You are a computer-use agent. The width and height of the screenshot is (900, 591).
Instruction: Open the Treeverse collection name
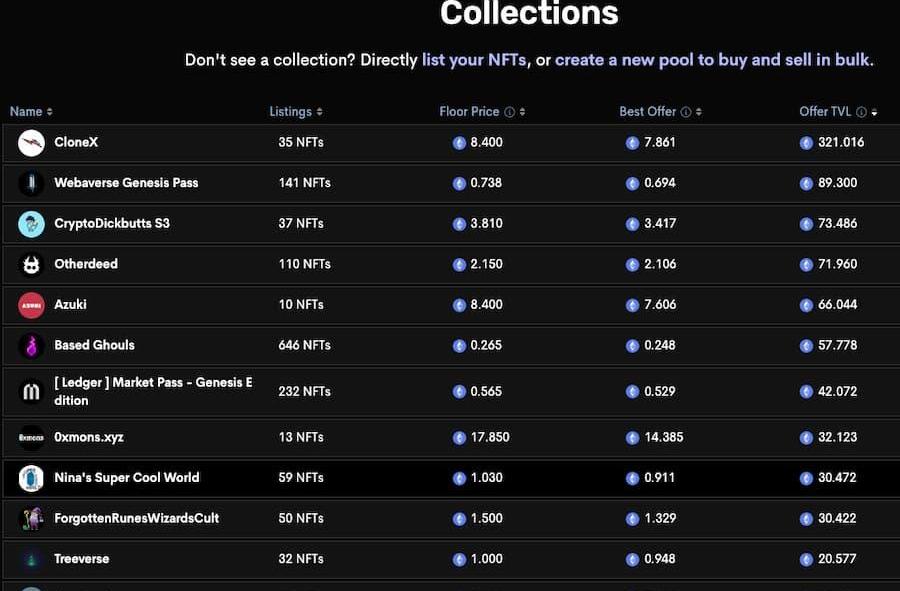point(82,559)
